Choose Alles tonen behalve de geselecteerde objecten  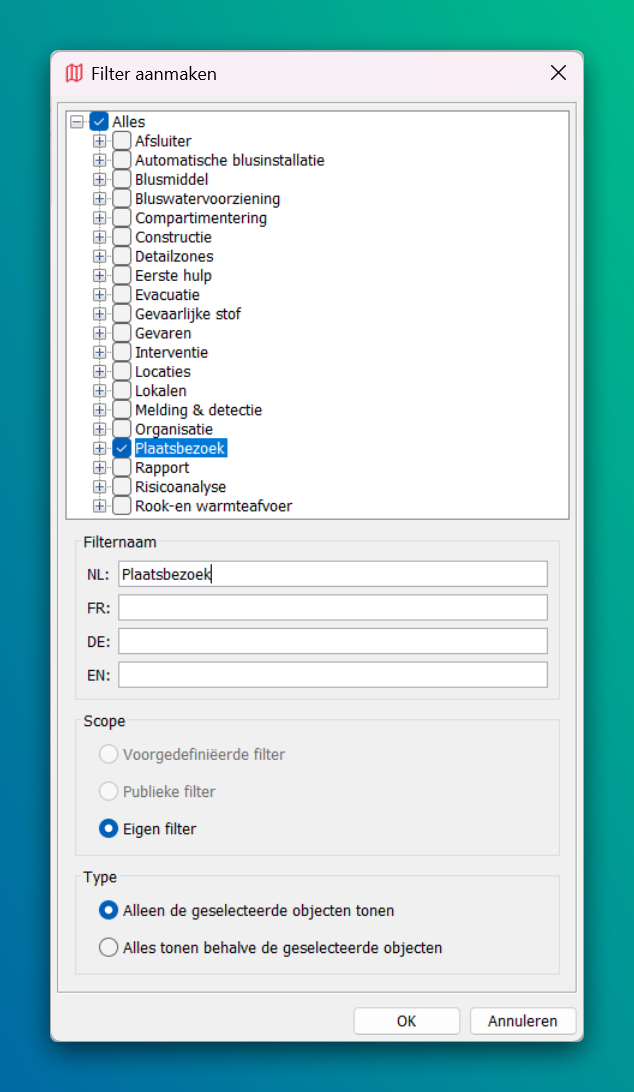[x=108, y=947]
